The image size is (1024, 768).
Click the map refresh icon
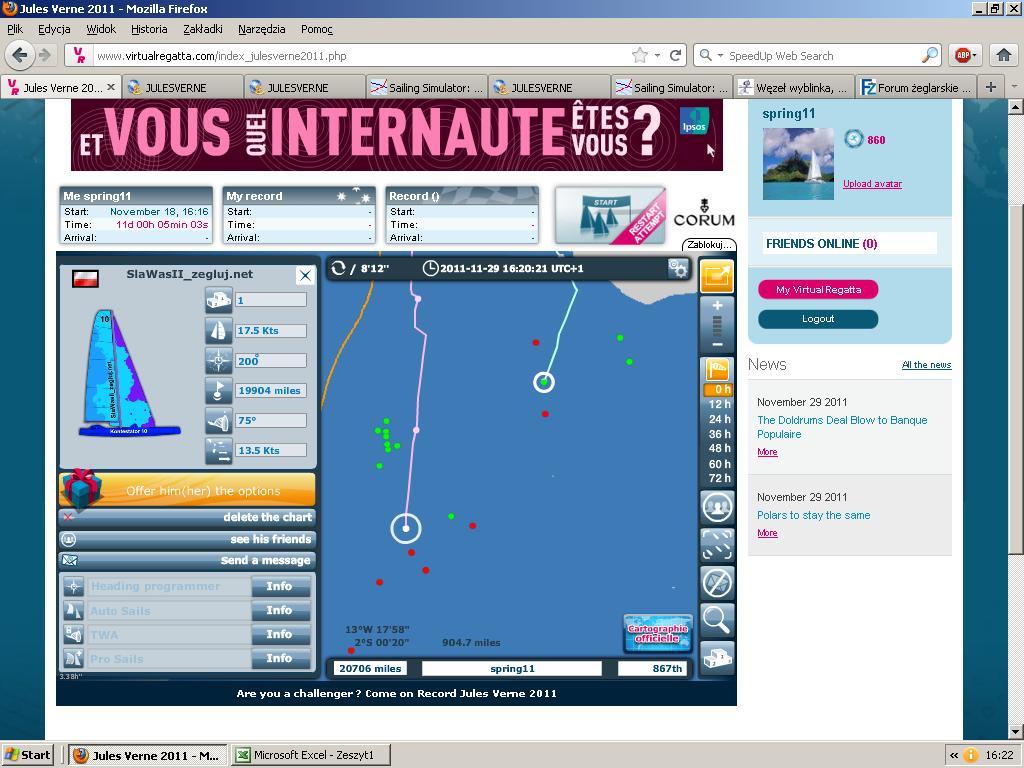point(339,268)
